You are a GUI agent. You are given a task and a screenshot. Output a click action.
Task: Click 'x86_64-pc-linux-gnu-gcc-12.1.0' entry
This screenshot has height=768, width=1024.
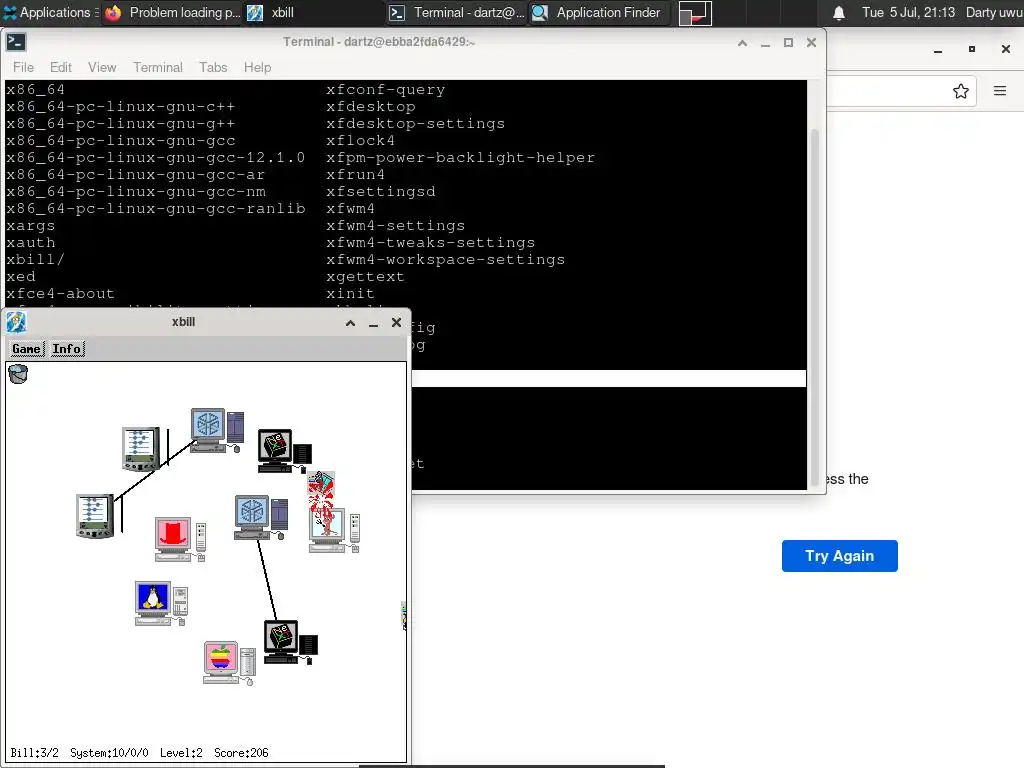(x=155, y=157)
